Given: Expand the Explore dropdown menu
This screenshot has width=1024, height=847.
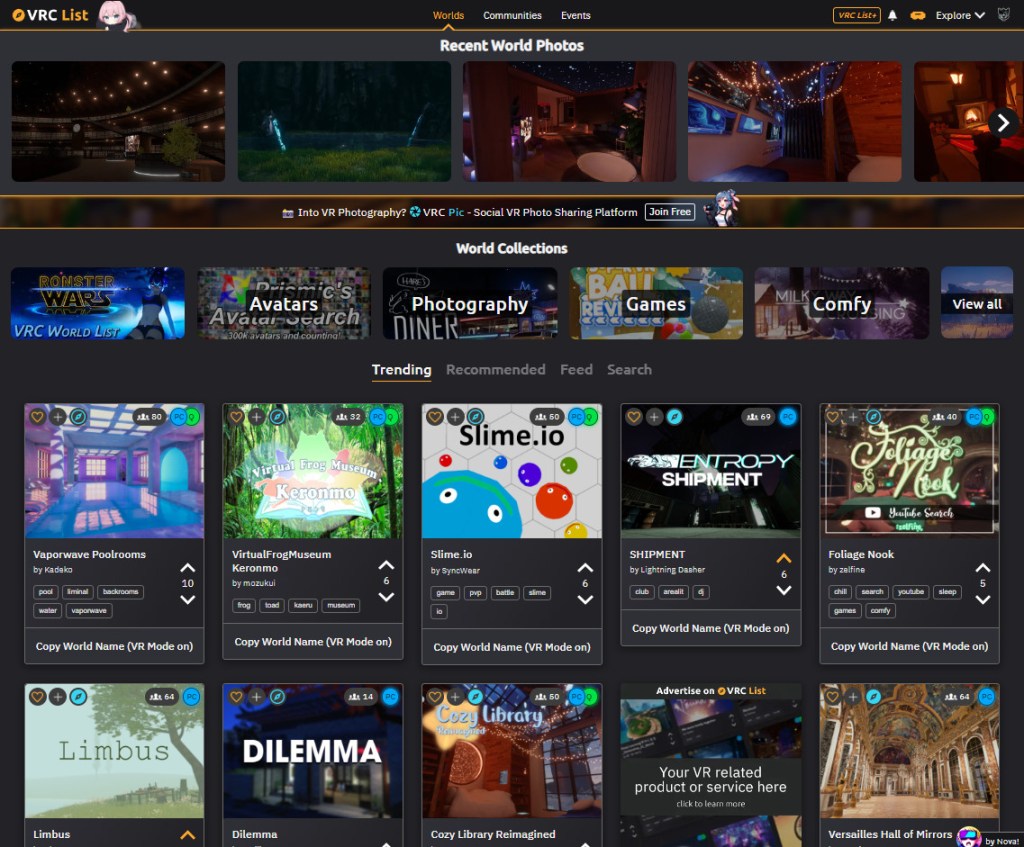Looking at the screenshot, I should click(960, 16).
